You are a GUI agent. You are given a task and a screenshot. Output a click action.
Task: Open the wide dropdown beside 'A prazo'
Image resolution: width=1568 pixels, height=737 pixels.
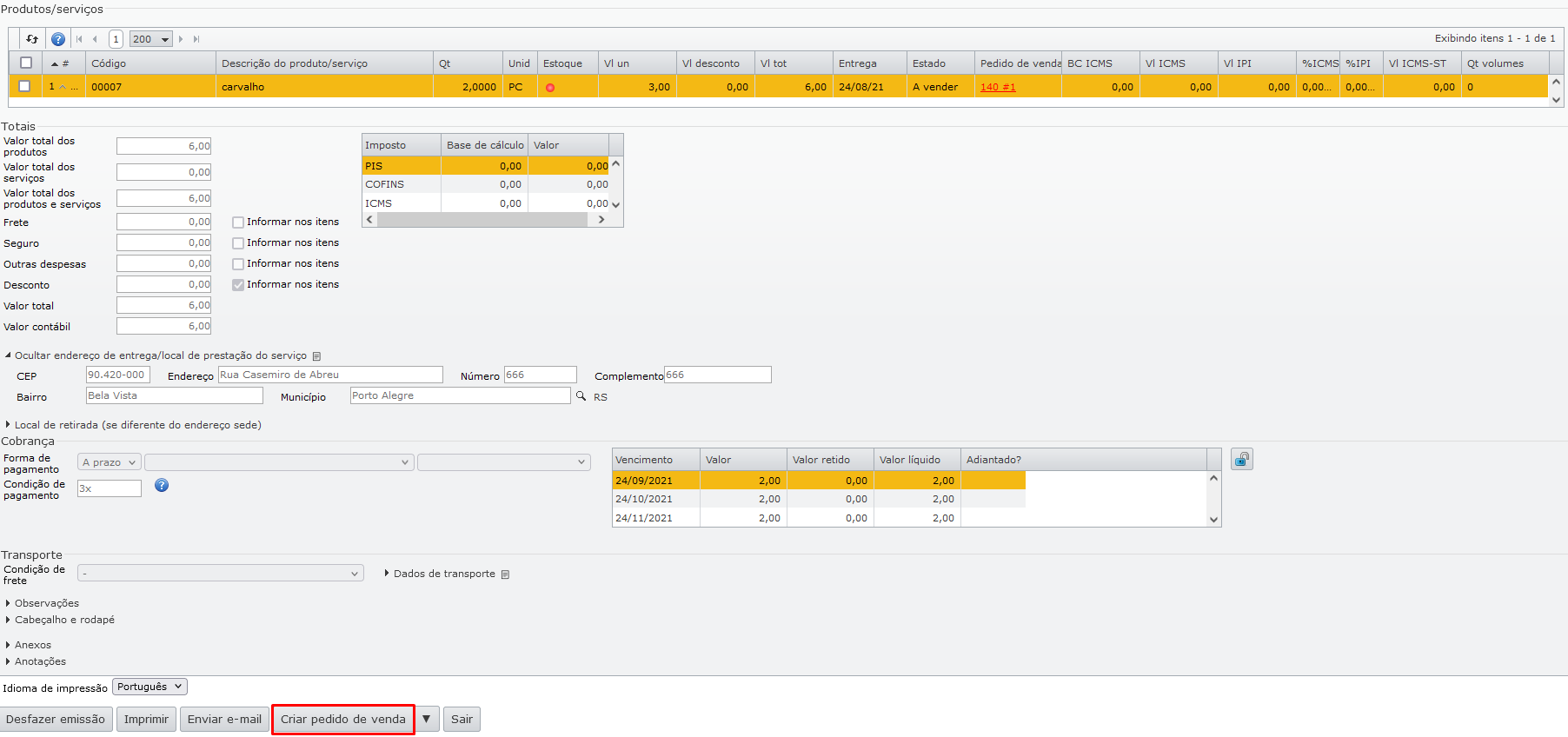pos(279,462)
